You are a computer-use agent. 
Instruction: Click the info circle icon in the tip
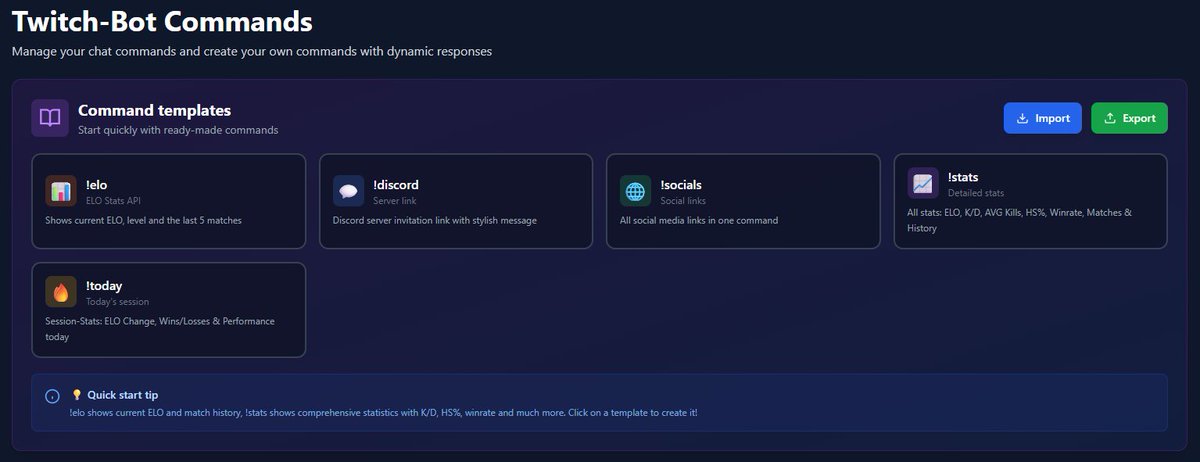(x=53, y=396)
